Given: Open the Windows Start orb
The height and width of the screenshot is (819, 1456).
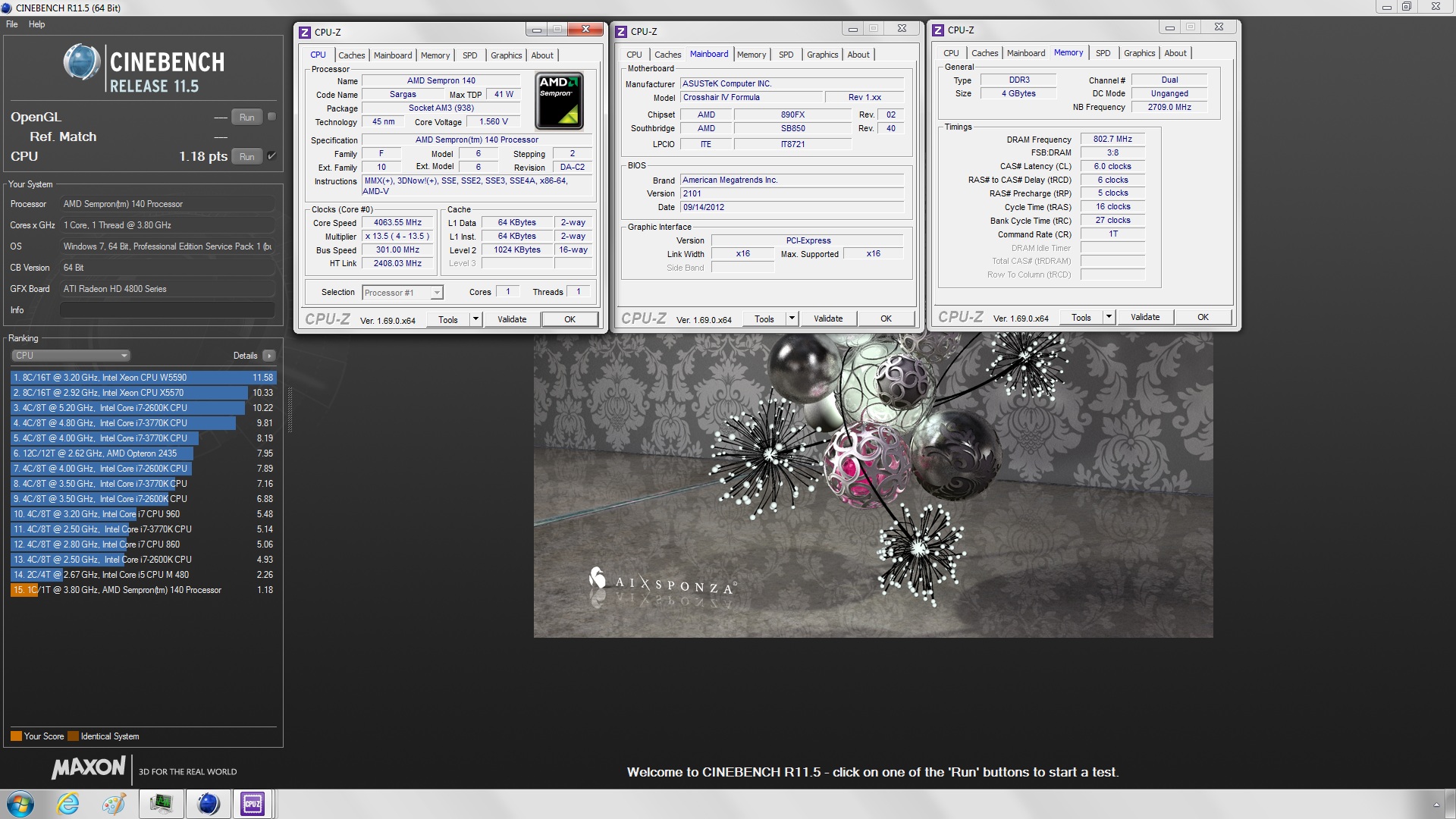Looking at the screenshot, I should pyautogui.click(x=20, y=804).
